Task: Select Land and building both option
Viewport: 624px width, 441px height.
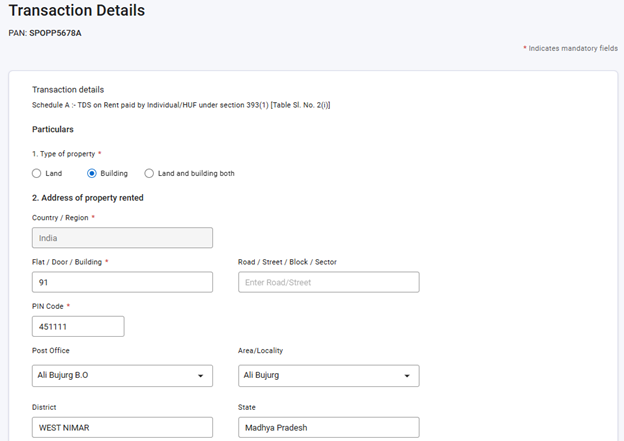Action: pos(150,173)
